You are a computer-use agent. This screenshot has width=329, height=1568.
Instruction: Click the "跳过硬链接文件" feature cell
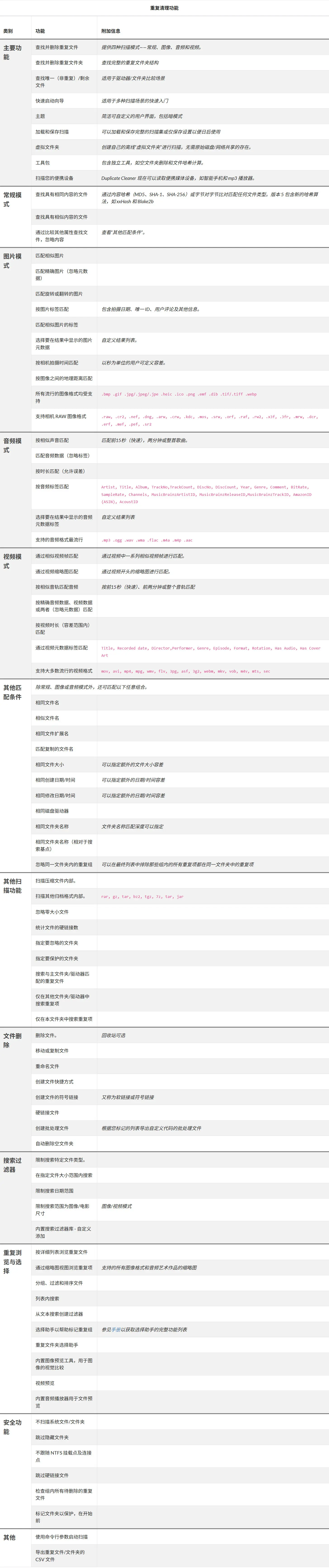[x=64, y=1476]
